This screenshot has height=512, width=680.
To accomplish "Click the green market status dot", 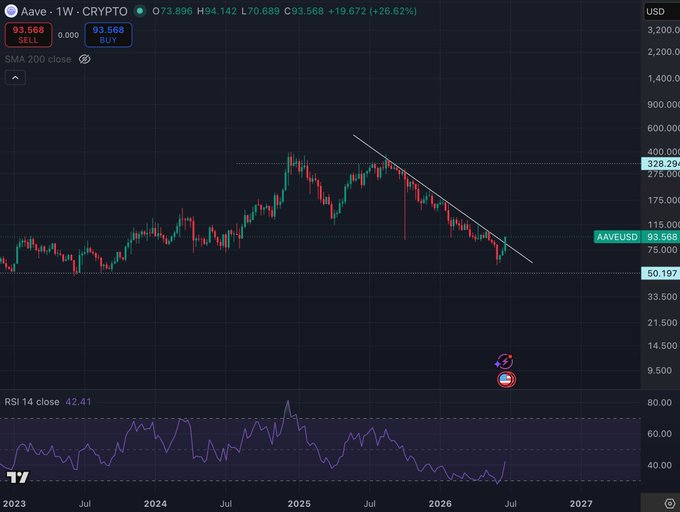I will 140,11.
